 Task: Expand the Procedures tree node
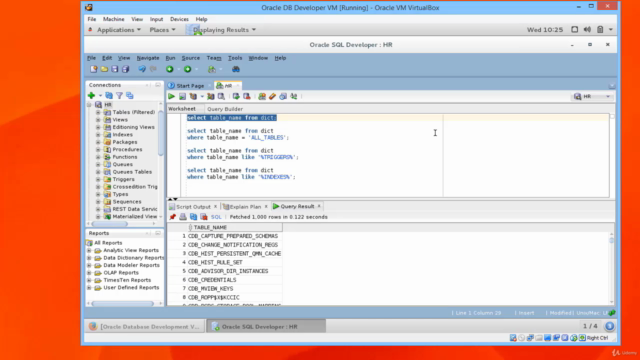pyautogui.click(x=98, y=149)
